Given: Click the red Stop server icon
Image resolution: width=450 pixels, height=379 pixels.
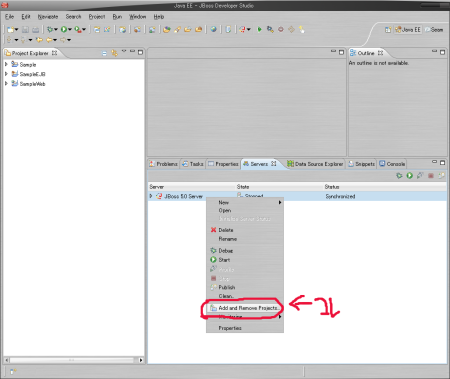Looking at the screenshot, I should (431, 175).
